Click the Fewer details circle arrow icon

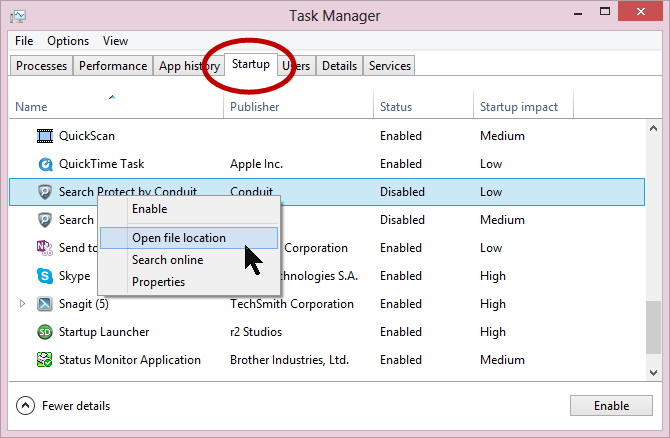pyautogui.click(x=25, y=405)
